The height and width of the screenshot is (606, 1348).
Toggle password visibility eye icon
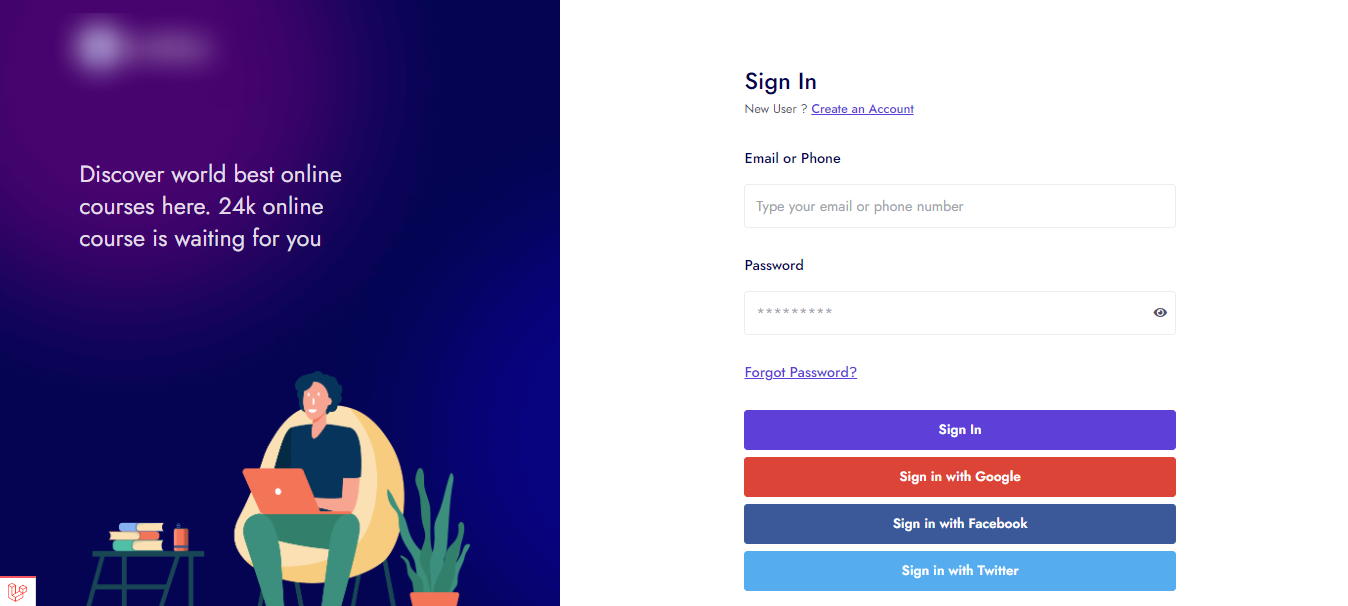coord(1160,313)
